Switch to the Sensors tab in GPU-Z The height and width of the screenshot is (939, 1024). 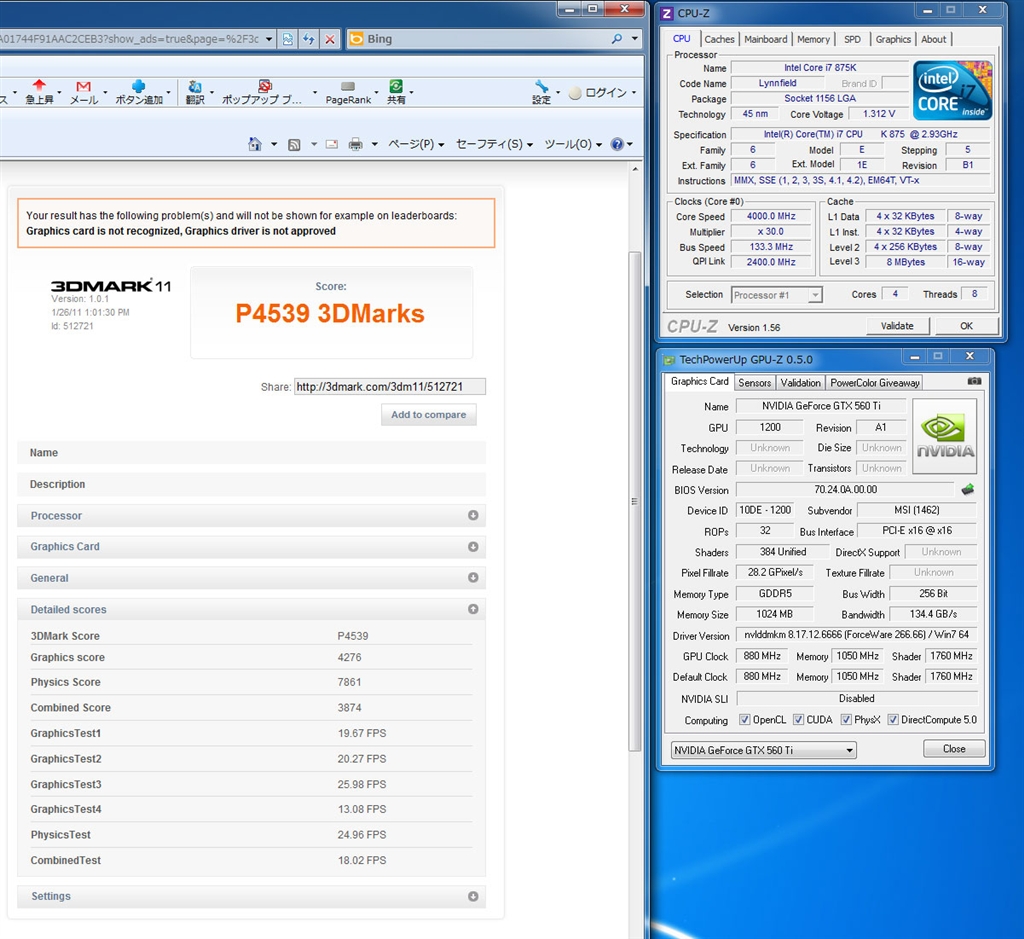coord(754,383)
